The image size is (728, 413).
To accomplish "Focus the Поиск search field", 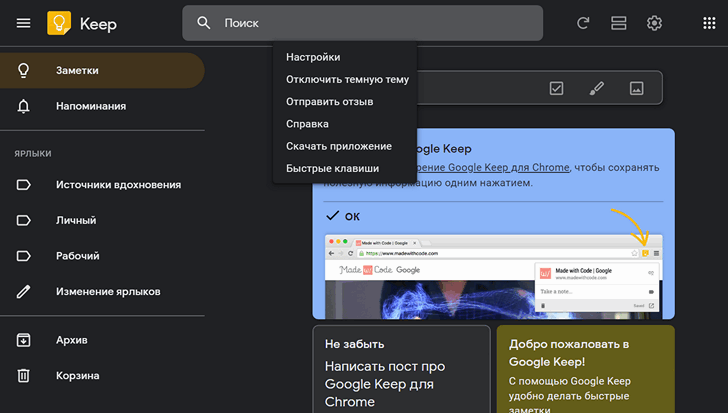I will click(363, 23).
